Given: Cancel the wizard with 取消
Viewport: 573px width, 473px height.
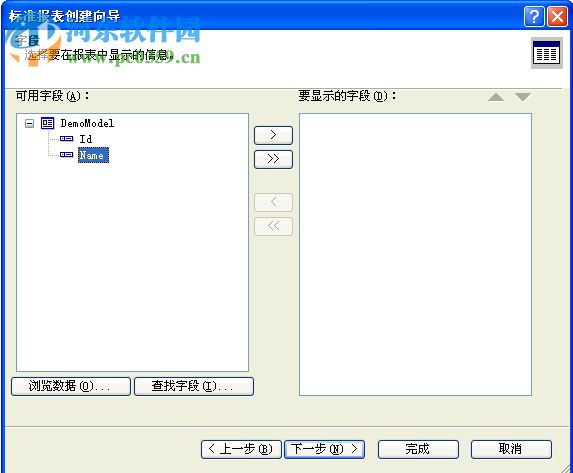Looking at the screenshot, I should [511, 449].
